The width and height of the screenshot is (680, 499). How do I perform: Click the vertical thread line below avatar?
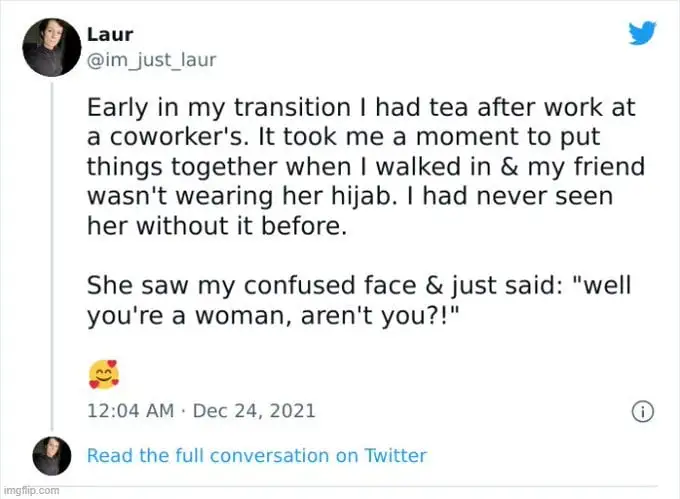(51, 250)
